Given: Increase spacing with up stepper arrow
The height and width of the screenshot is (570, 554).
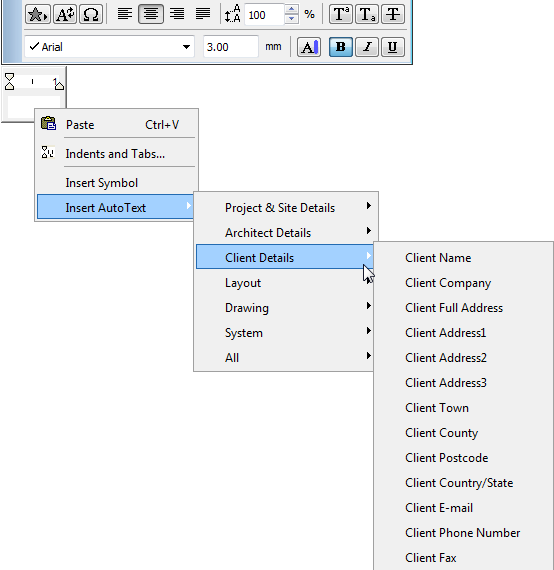Looking at the screenshot, I should pyautogui.click(x=291, y=9).
